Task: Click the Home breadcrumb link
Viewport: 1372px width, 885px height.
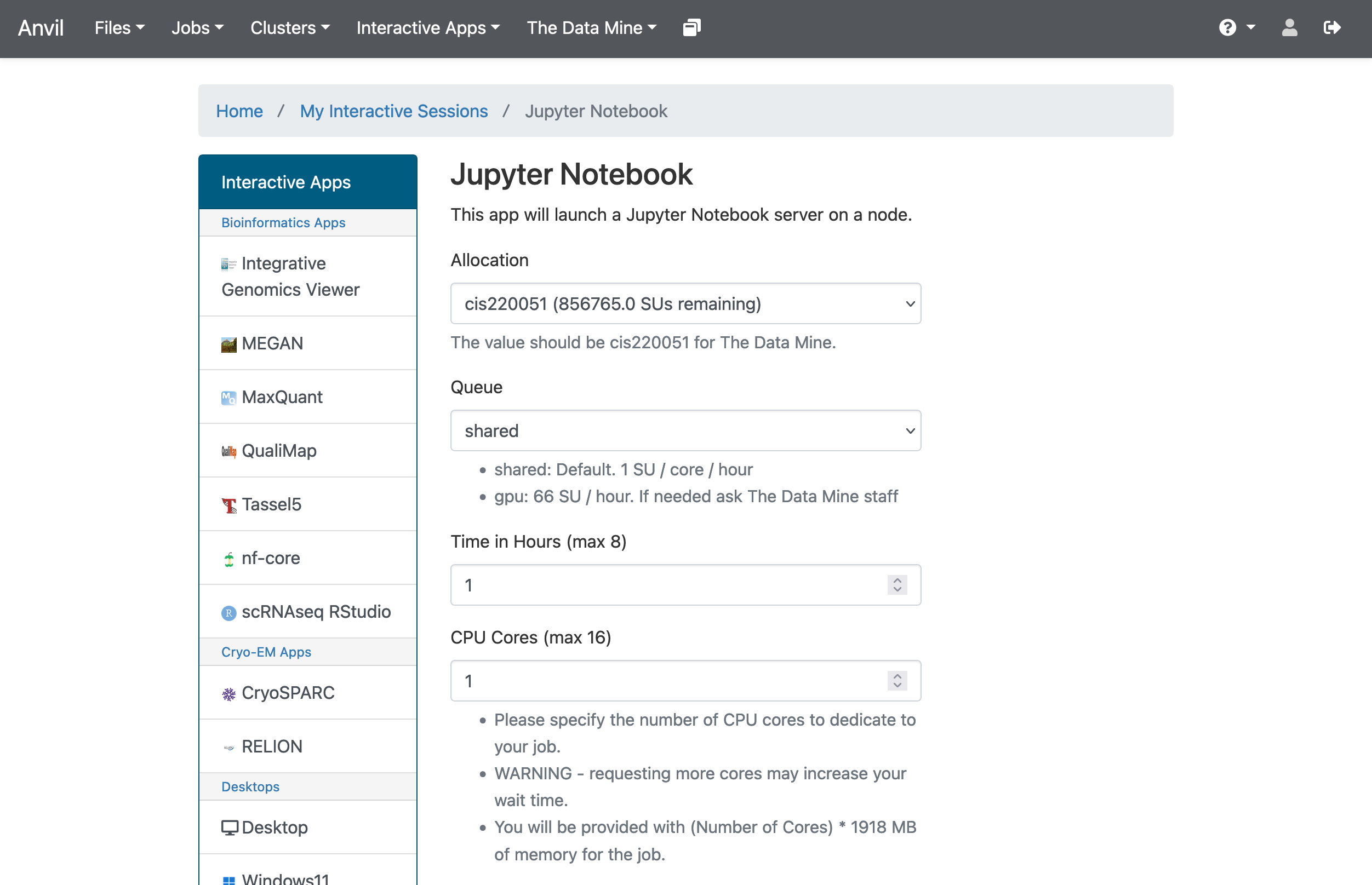Action: 239,110
